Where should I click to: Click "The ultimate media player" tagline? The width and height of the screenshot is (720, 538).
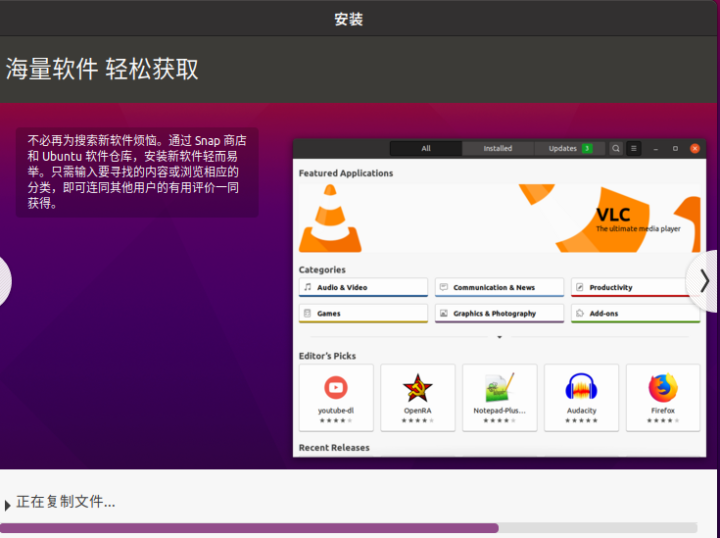638,229
